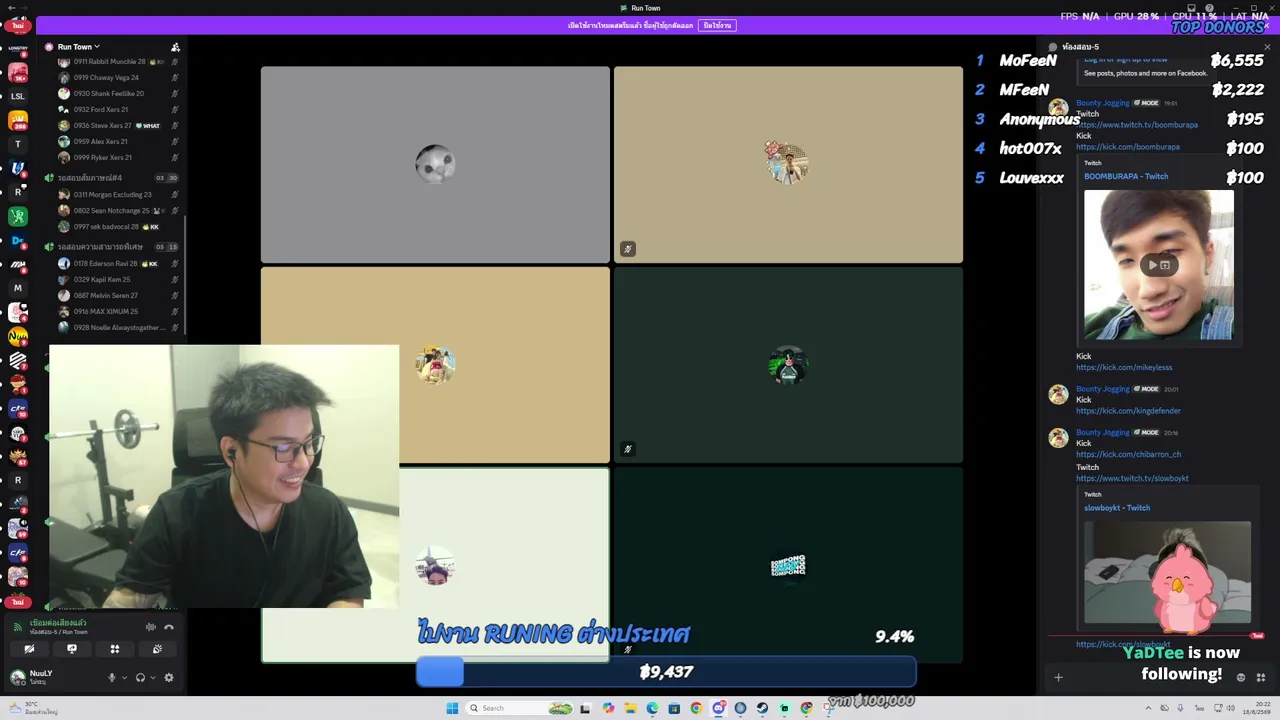The width and height of the screenshot is (1280, 720).
Task: Open the T server in the sidebar
Action: (17, 144)
